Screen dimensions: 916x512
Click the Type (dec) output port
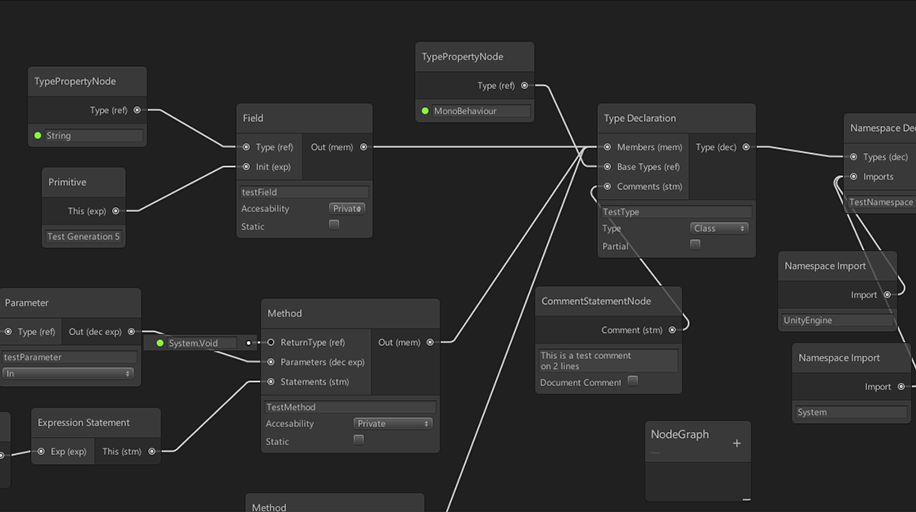click(746, 147)
